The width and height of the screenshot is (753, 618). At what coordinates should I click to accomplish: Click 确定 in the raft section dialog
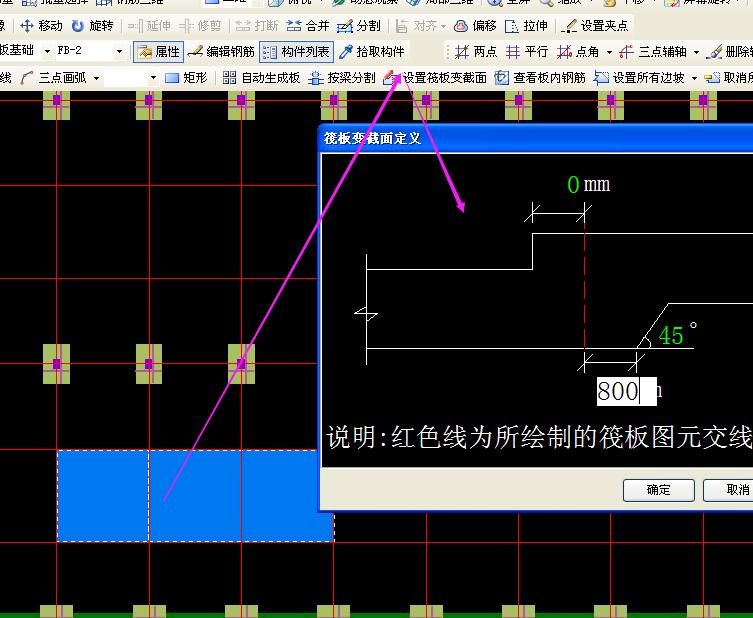pyautogui.click(x=658, y=490)
